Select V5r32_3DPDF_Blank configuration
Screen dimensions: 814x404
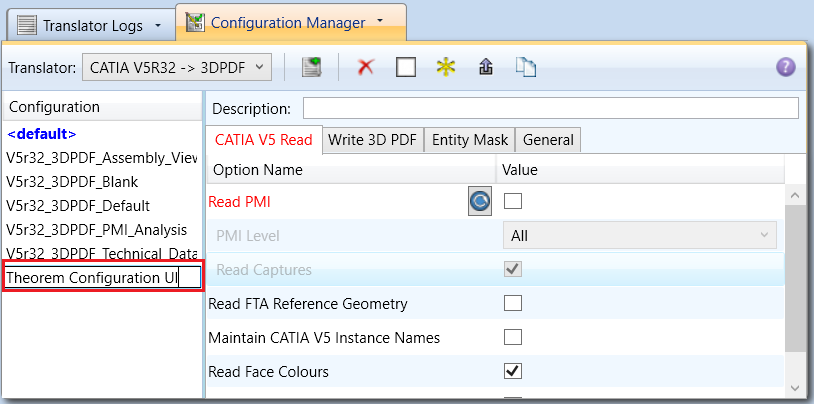[72, 182]
